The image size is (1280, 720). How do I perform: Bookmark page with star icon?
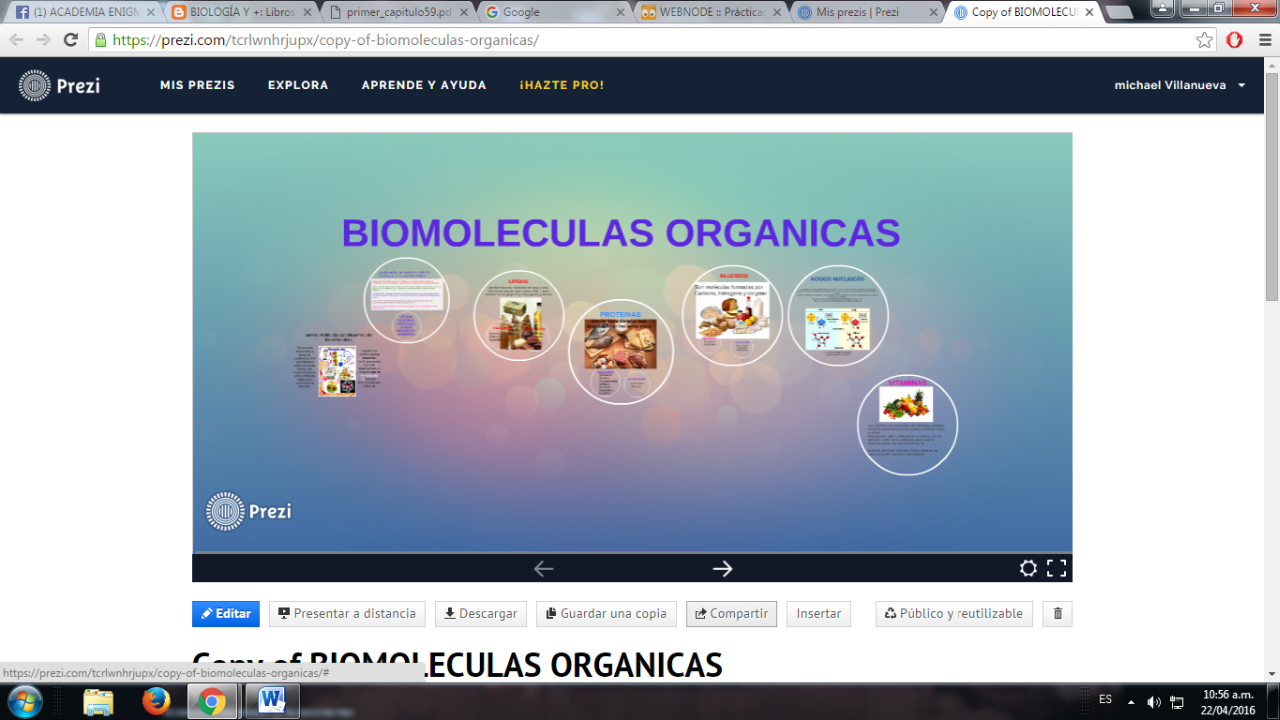click(1204, 40)
